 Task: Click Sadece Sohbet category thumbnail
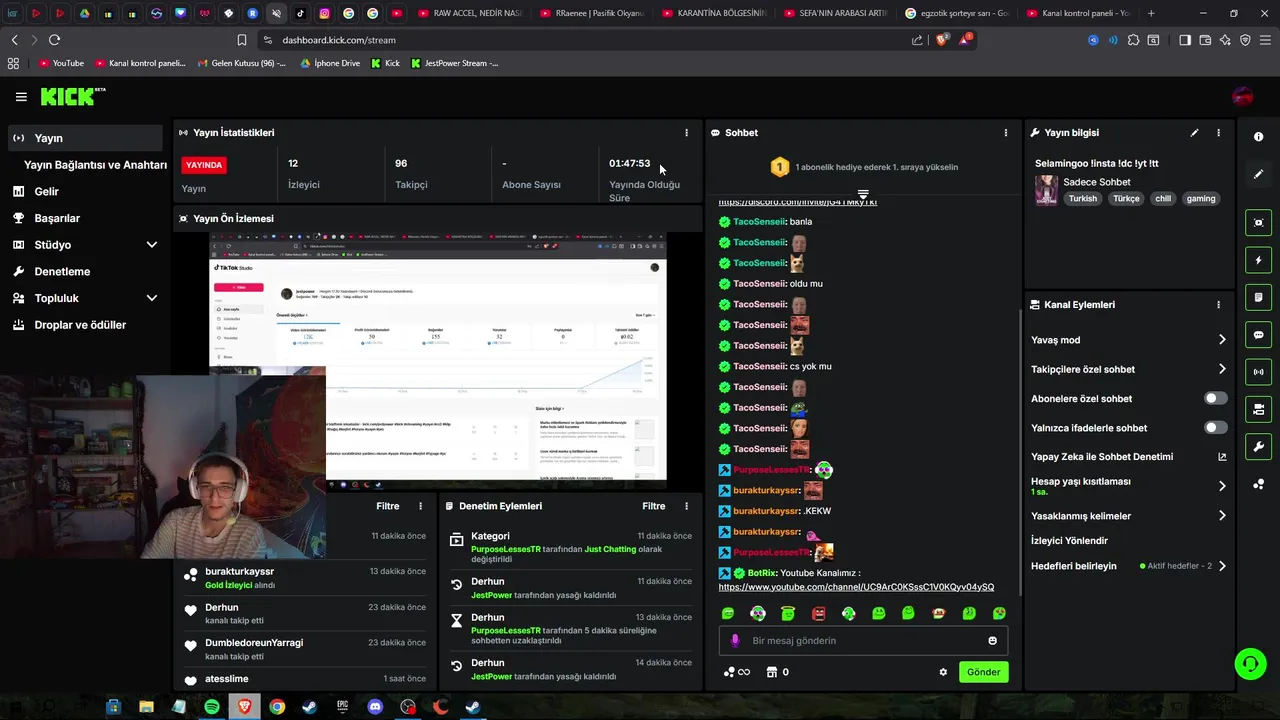pyautogui.click(x=1046, y=190)
